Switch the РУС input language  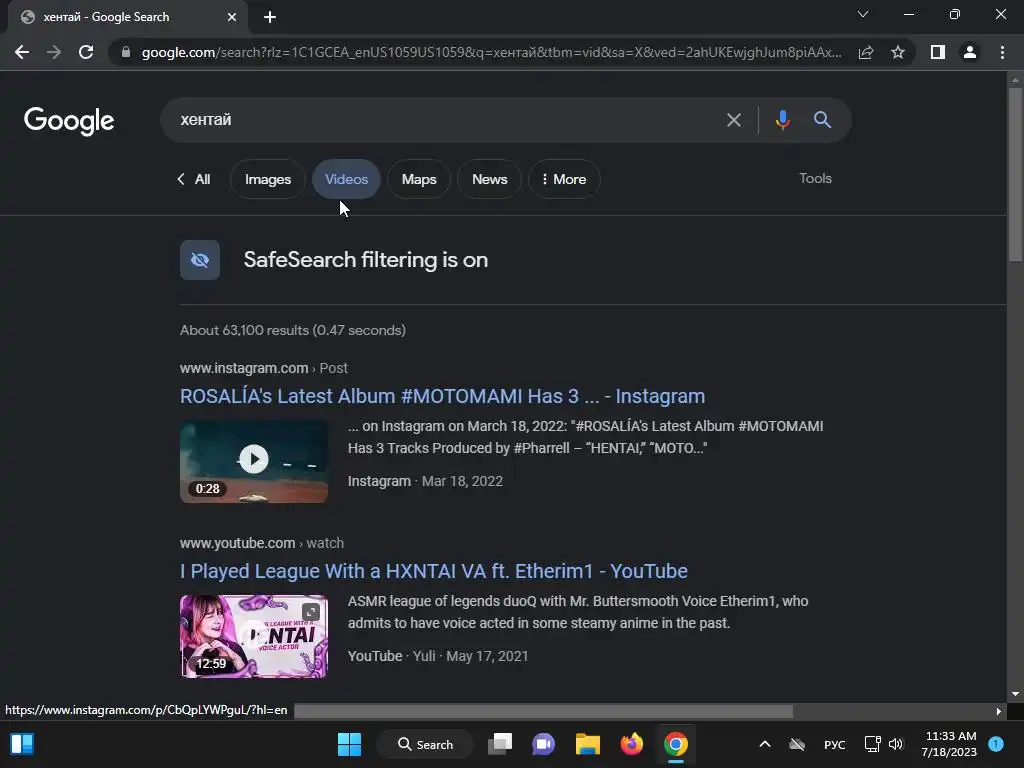tap(835, 744)
